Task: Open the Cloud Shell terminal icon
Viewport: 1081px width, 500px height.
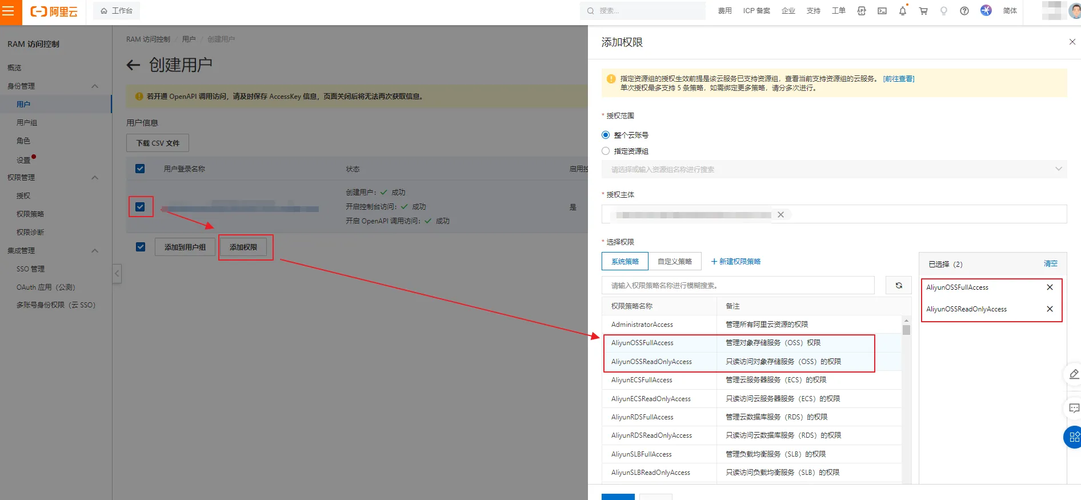Action: [882, 11]
